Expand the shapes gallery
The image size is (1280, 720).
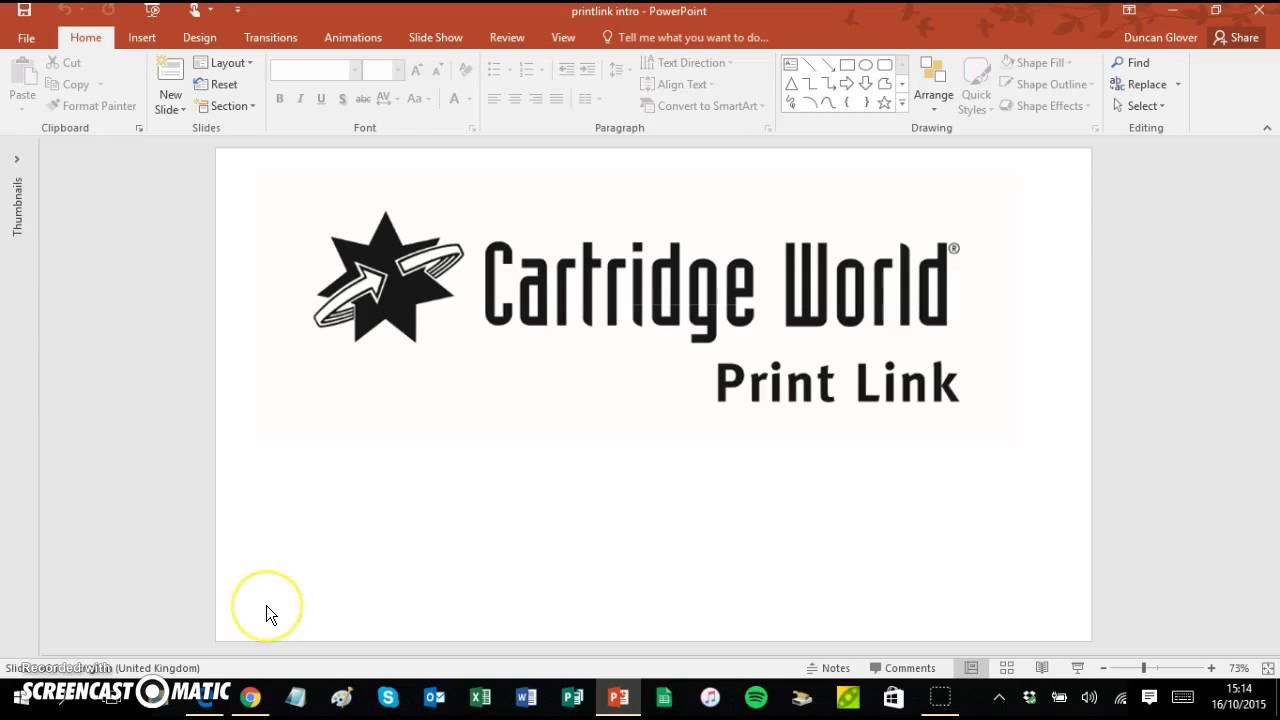point(902,103)
